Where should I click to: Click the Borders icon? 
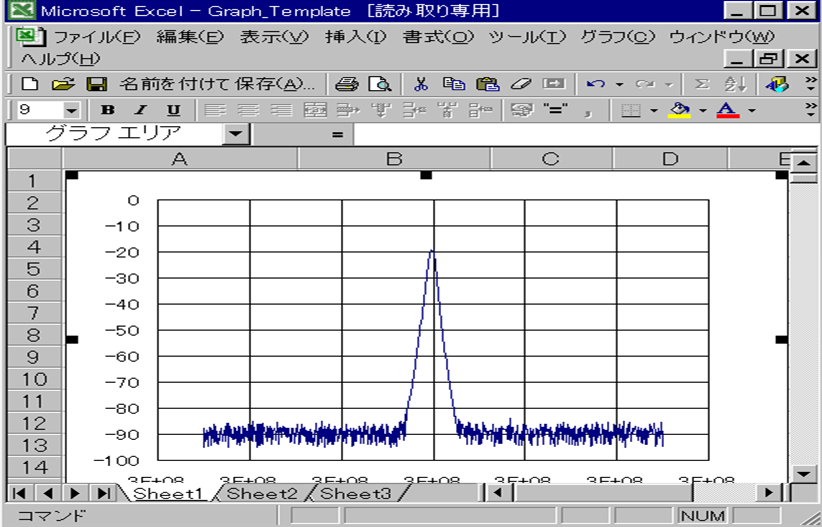tap(631, 110)
